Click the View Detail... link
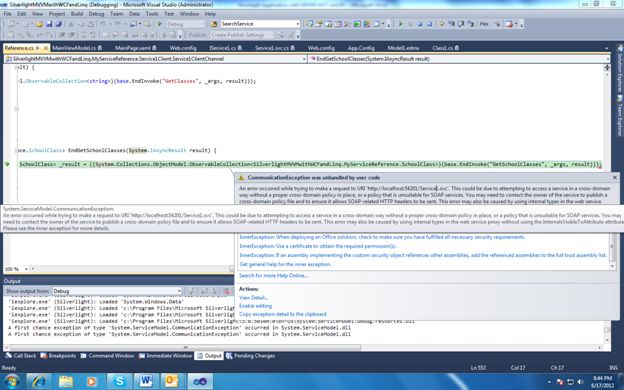The height and width of the screenshot is (390, 624). pyautogui.click(x=253, y=298)
